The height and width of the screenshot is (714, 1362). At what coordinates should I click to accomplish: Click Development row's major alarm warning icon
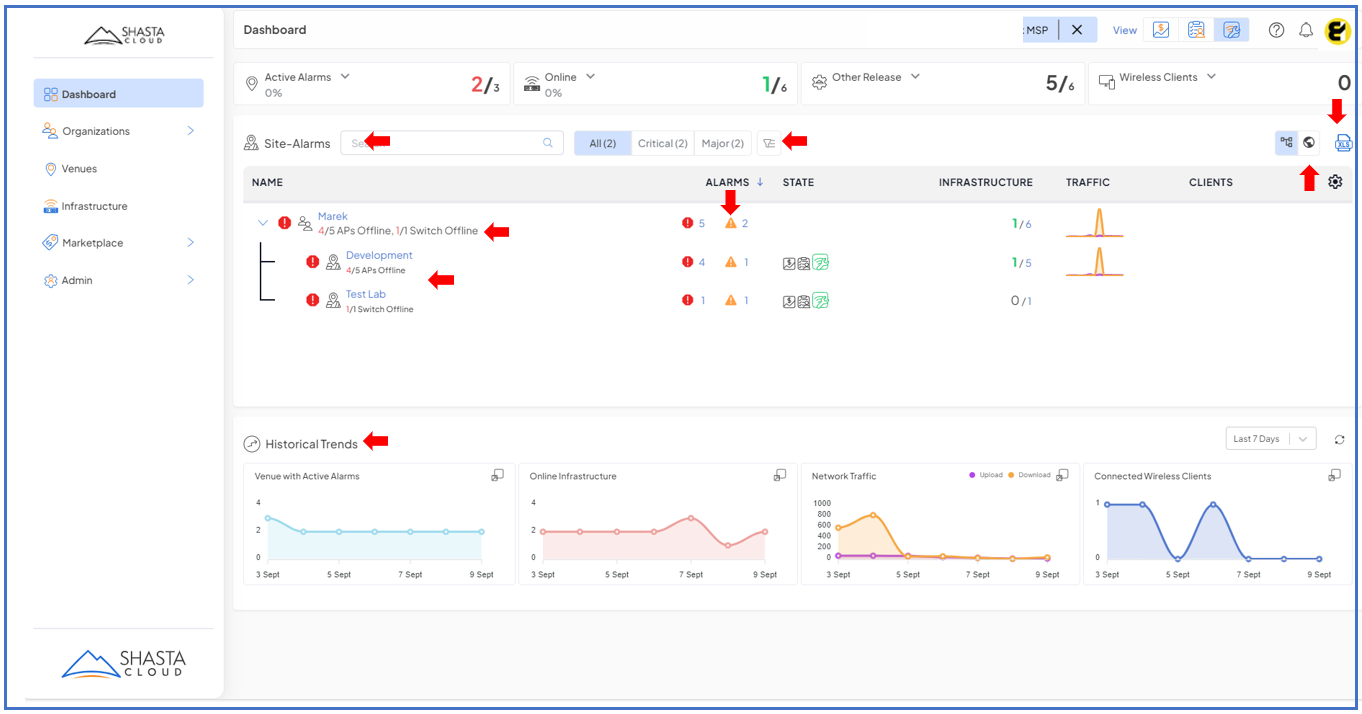coord(731,262)
